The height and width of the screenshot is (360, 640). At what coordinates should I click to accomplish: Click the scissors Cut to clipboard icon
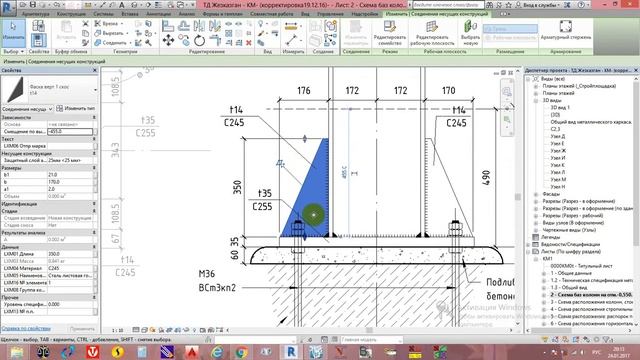tap(85, 24)
